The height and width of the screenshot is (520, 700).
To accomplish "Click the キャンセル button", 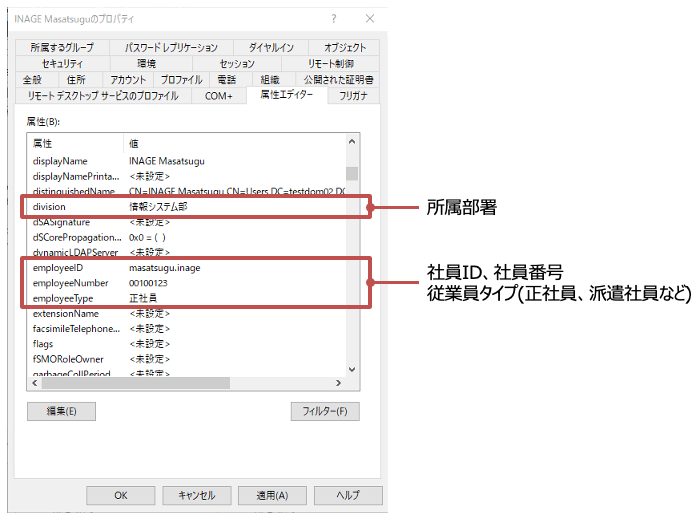I will point(196,495).
